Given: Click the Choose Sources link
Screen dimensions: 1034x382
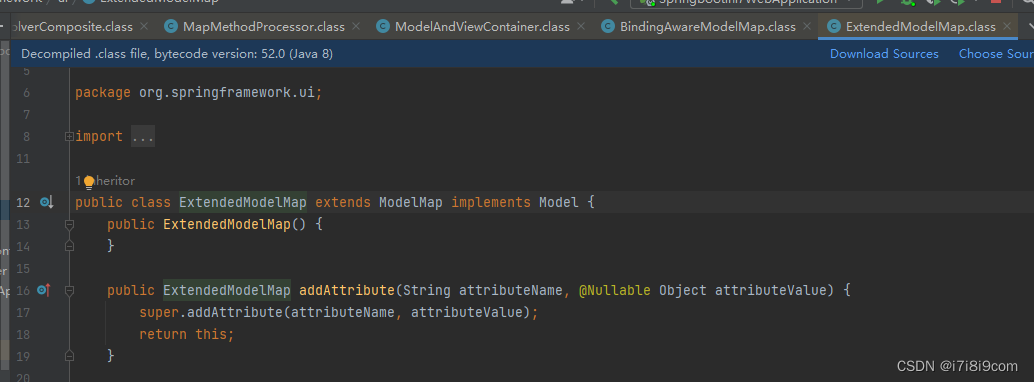Looking at the screenshot, I should pos(996,54).
